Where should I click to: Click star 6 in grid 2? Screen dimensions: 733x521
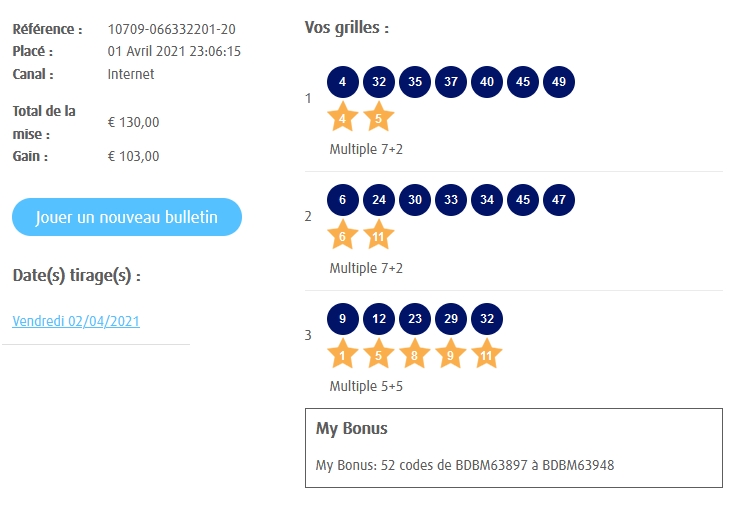tap(343, 236)
